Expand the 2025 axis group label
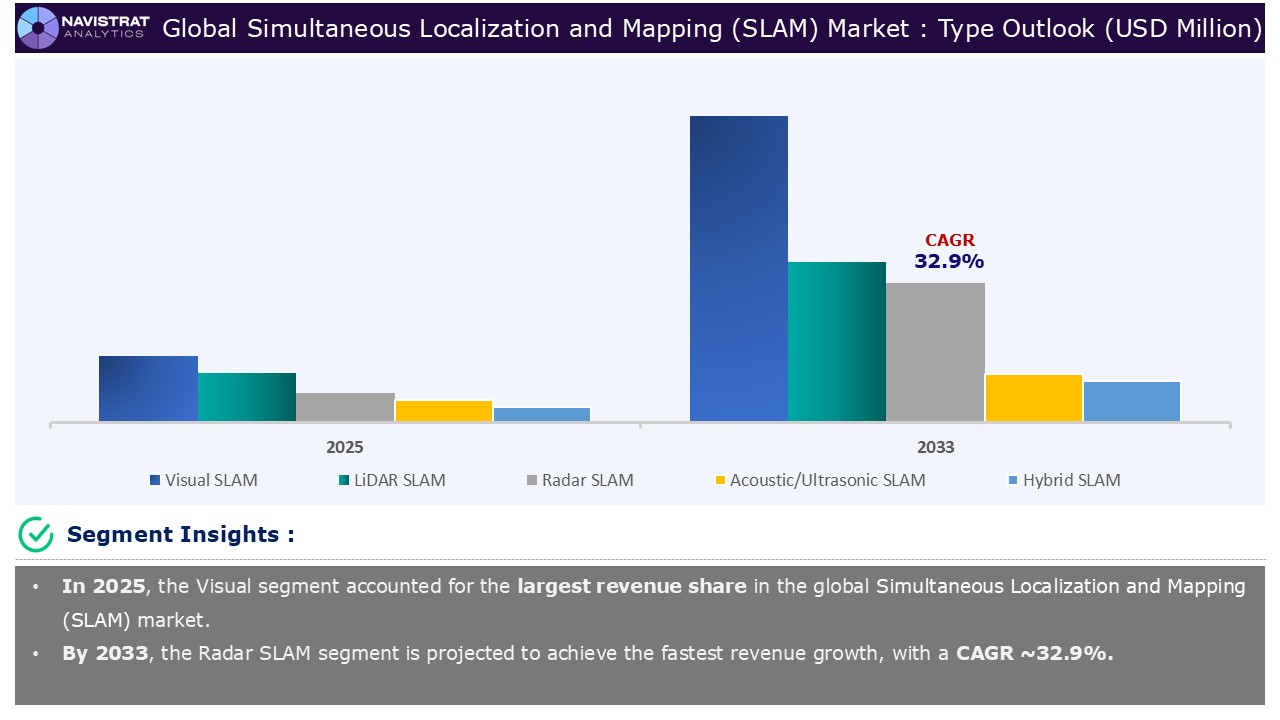Screen dimensions: 1280x720 [x=344, y=447]
